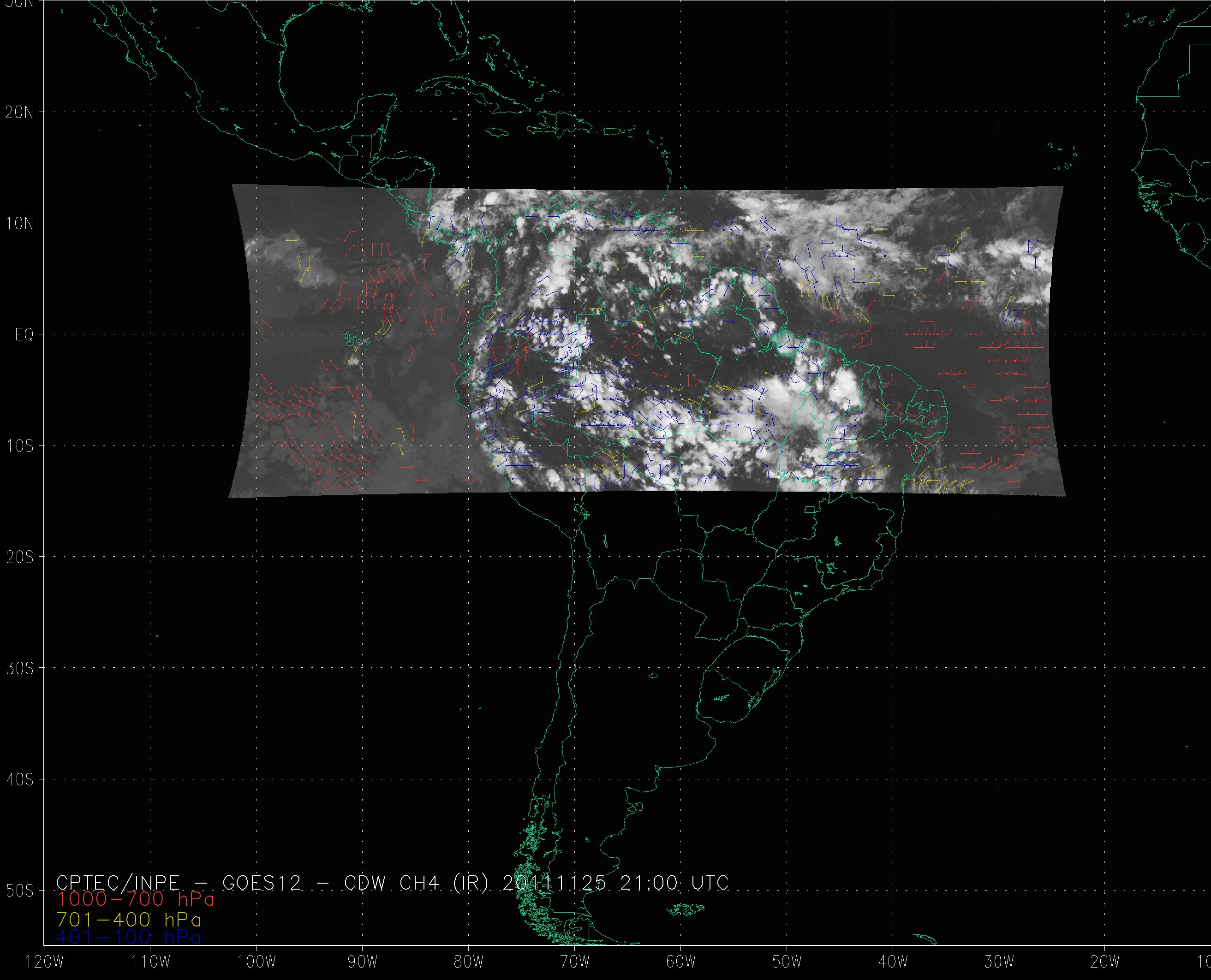This screenshot has width=1211, height=980.
Task: Click the blue 401-100 hPa legend entry
Action: pos(129,937)
